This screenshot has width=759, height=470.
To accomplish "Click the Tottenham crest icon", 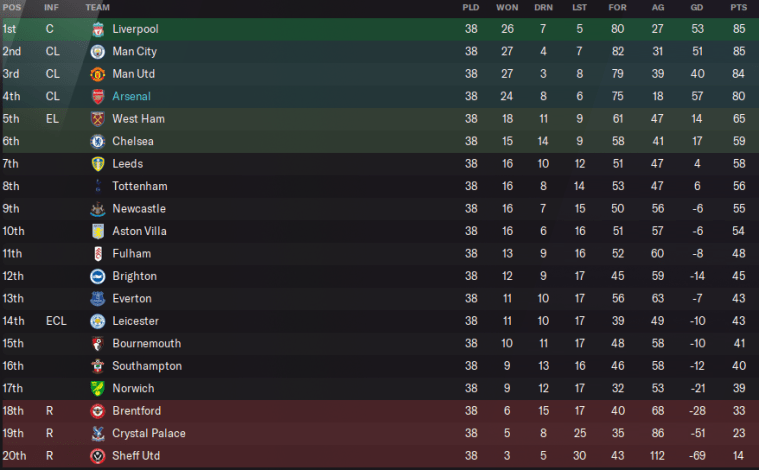I will (97, 186).
